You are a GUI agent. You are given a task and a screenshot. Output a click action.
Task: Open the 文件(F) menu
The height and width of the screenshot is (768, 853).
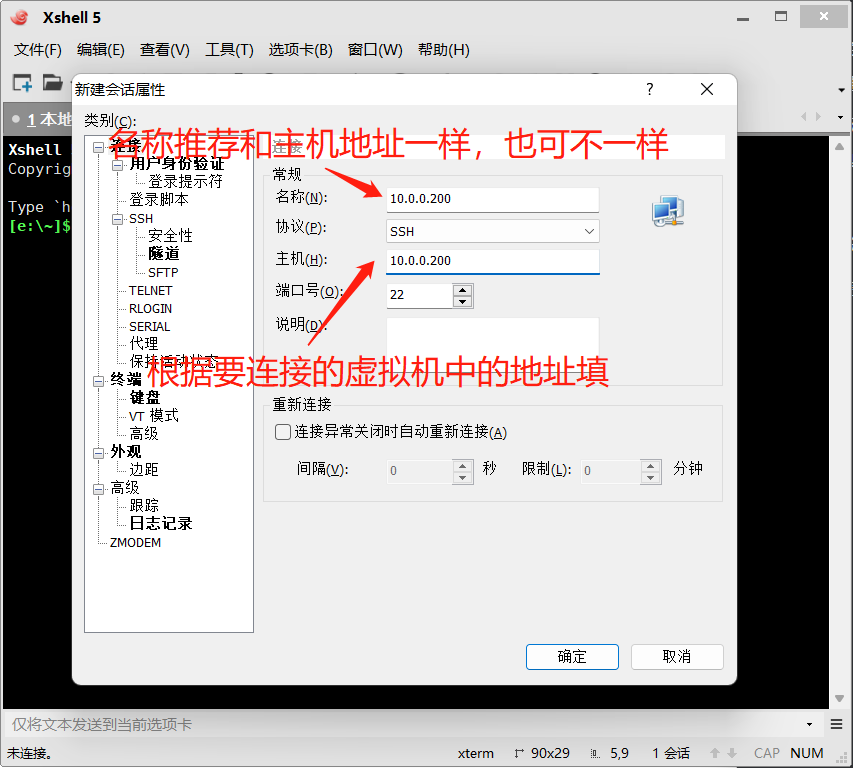click(38, 50)
